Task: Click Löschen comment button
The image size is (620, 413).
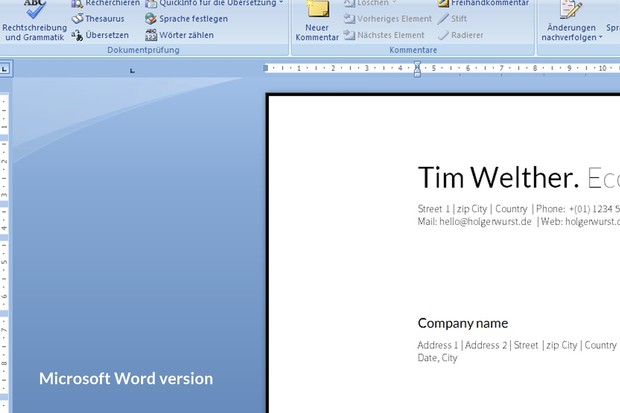Action: [x=370, y=4]
